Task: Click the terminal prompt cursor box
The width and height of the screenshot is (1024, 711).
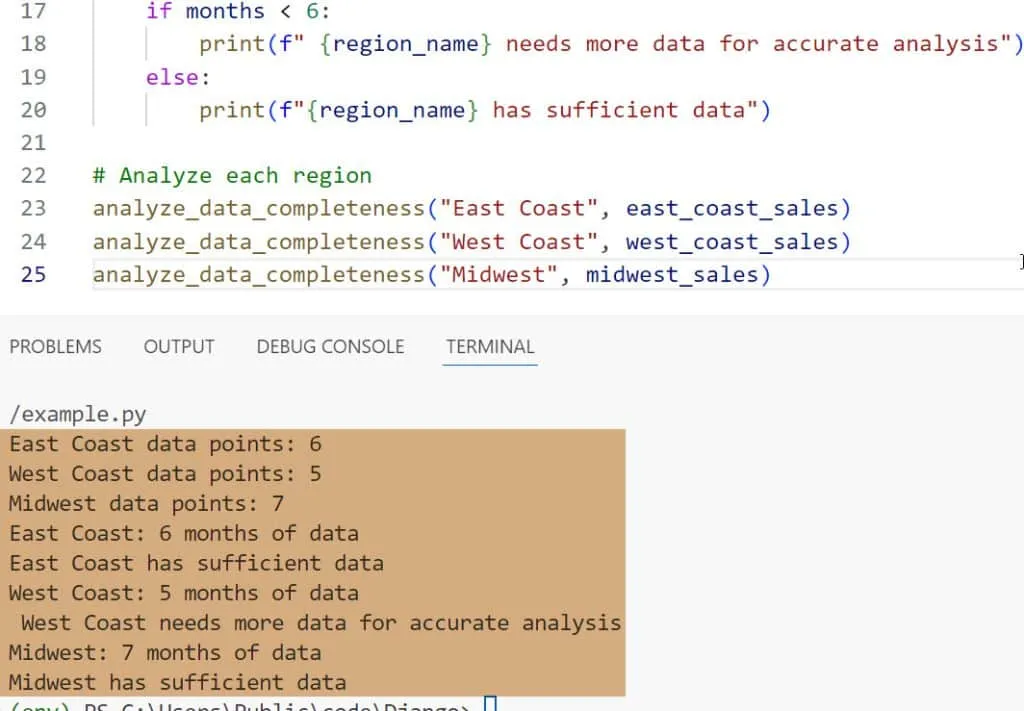Action: (x=489, y=705)
